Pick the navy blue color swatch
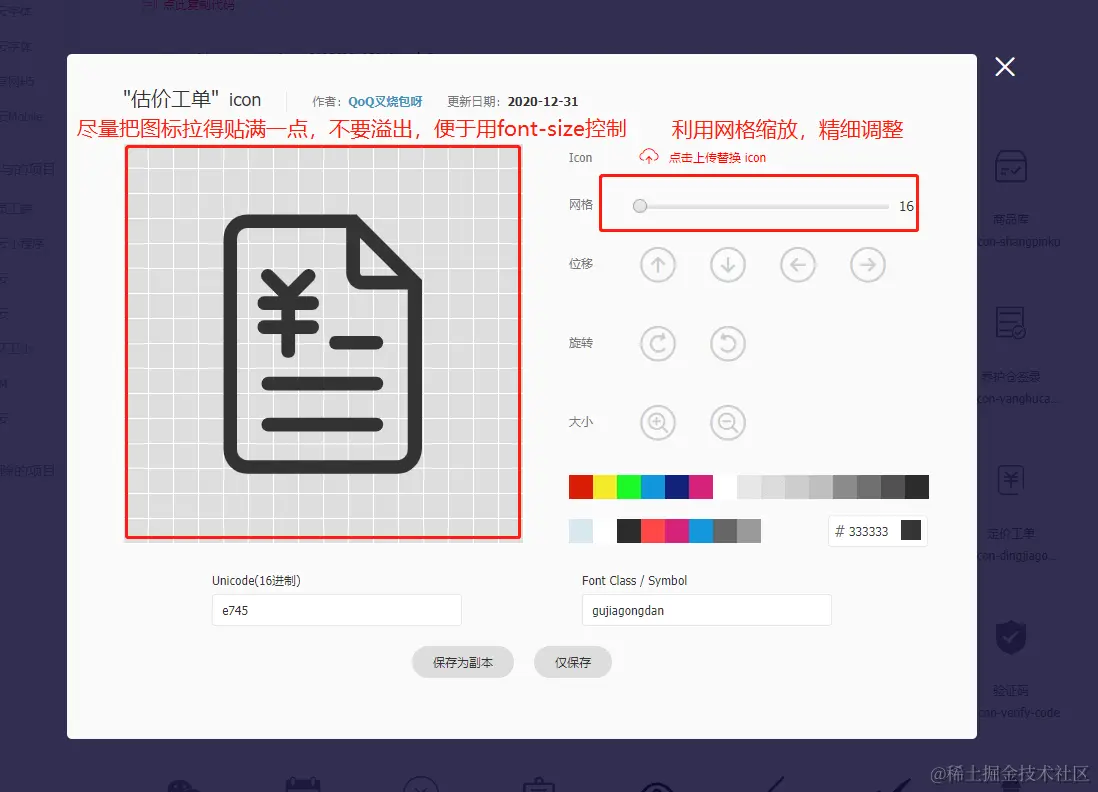Screen dimensions: 1098x792 click(x=676, y=487)
